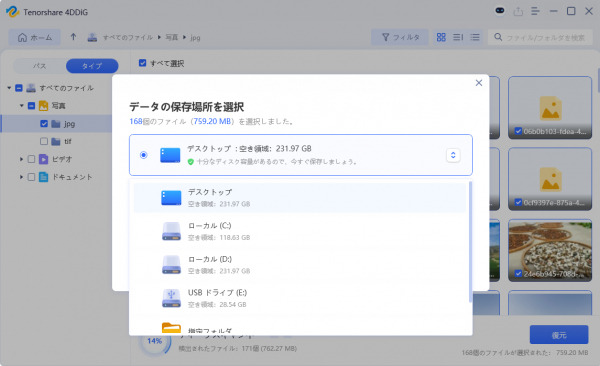Switch to the パス tab

(39, 66)
